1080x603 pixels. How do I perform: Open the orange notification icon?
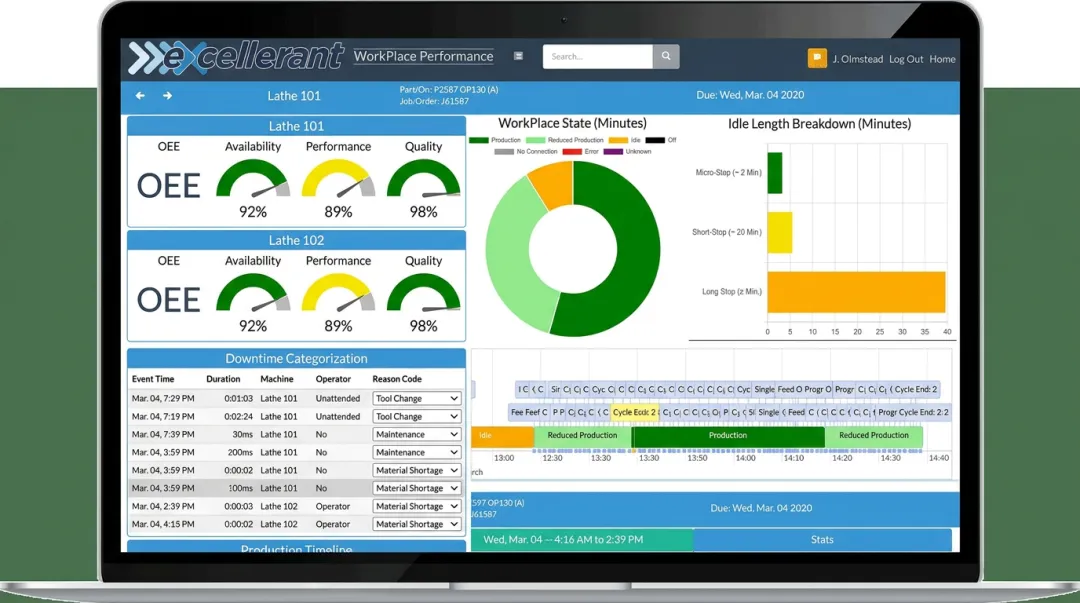(x=817, y=59)
